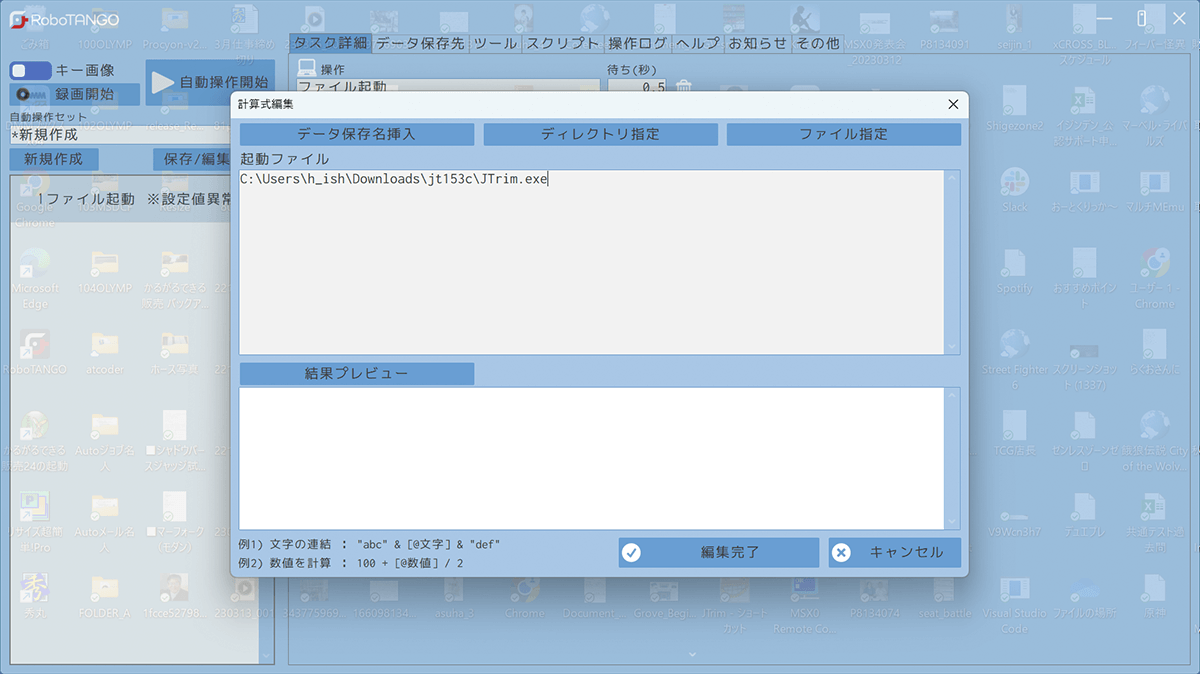Click the checkmark icon on 編集完了
Screen dimensions: 1200x674
click(631, 552)
